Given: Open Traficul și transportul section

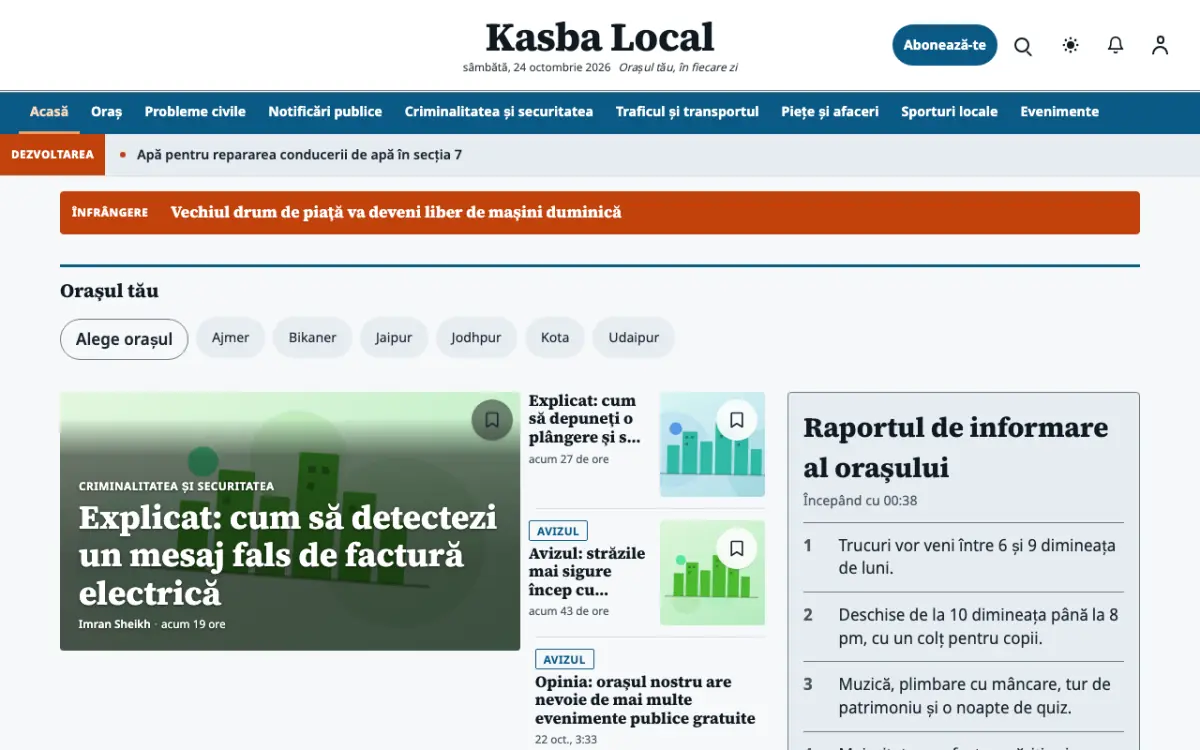Looking at the screenshot, I should 687,112.
